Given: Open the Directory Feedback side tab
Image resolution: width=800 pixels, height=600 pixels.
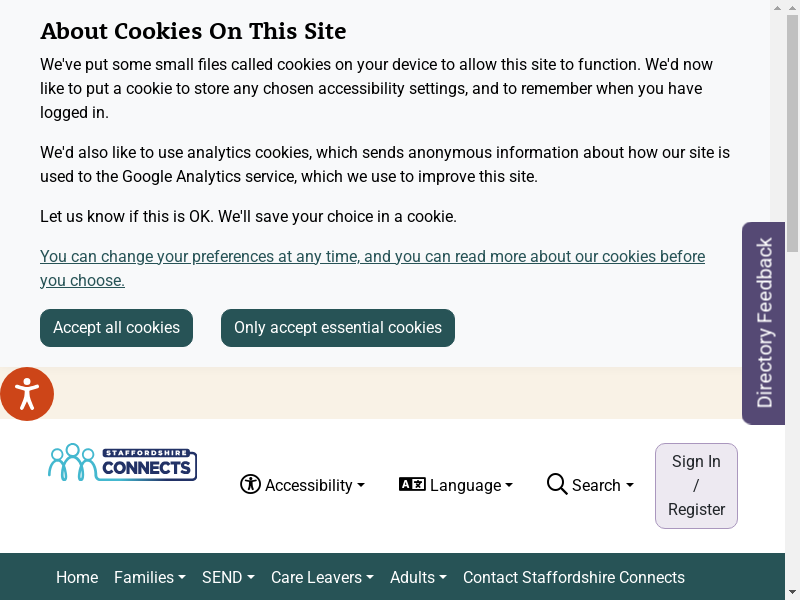Looking at the screenshot, I should [x=764, y=323].
